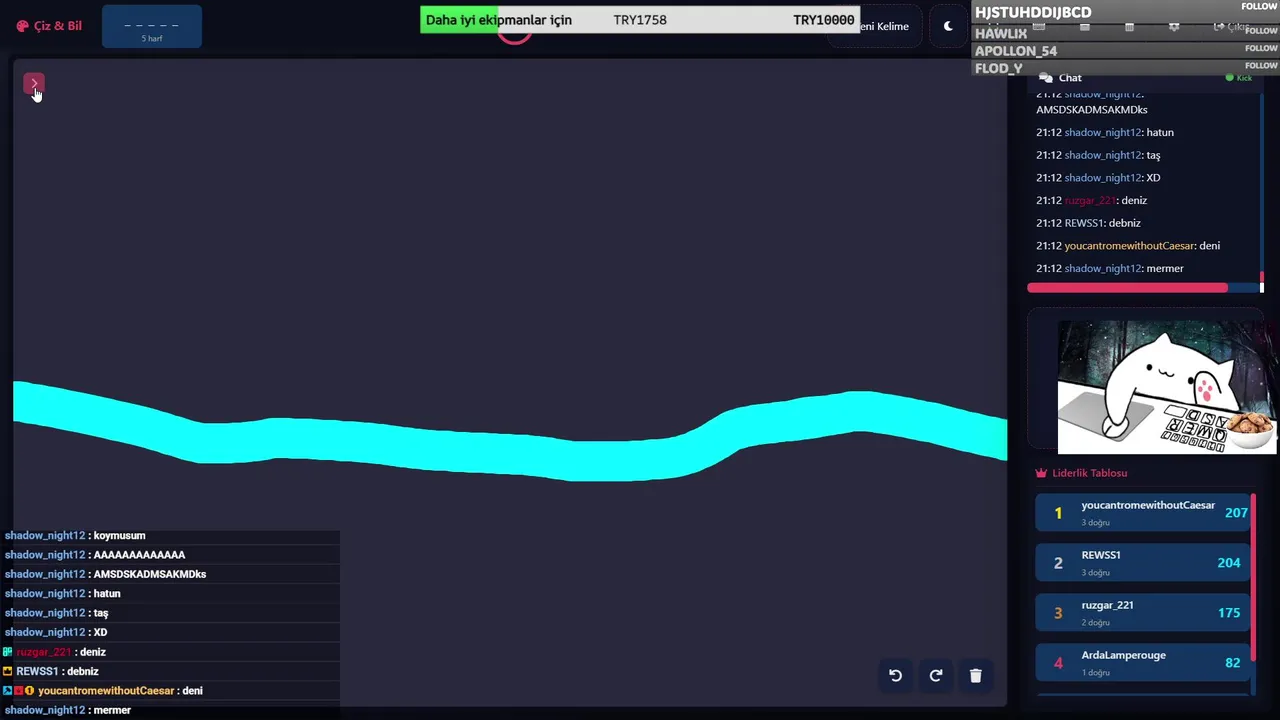Click 'koymusum' message in overlay chat
1280x720 pixels.
[x=75, y=536]
